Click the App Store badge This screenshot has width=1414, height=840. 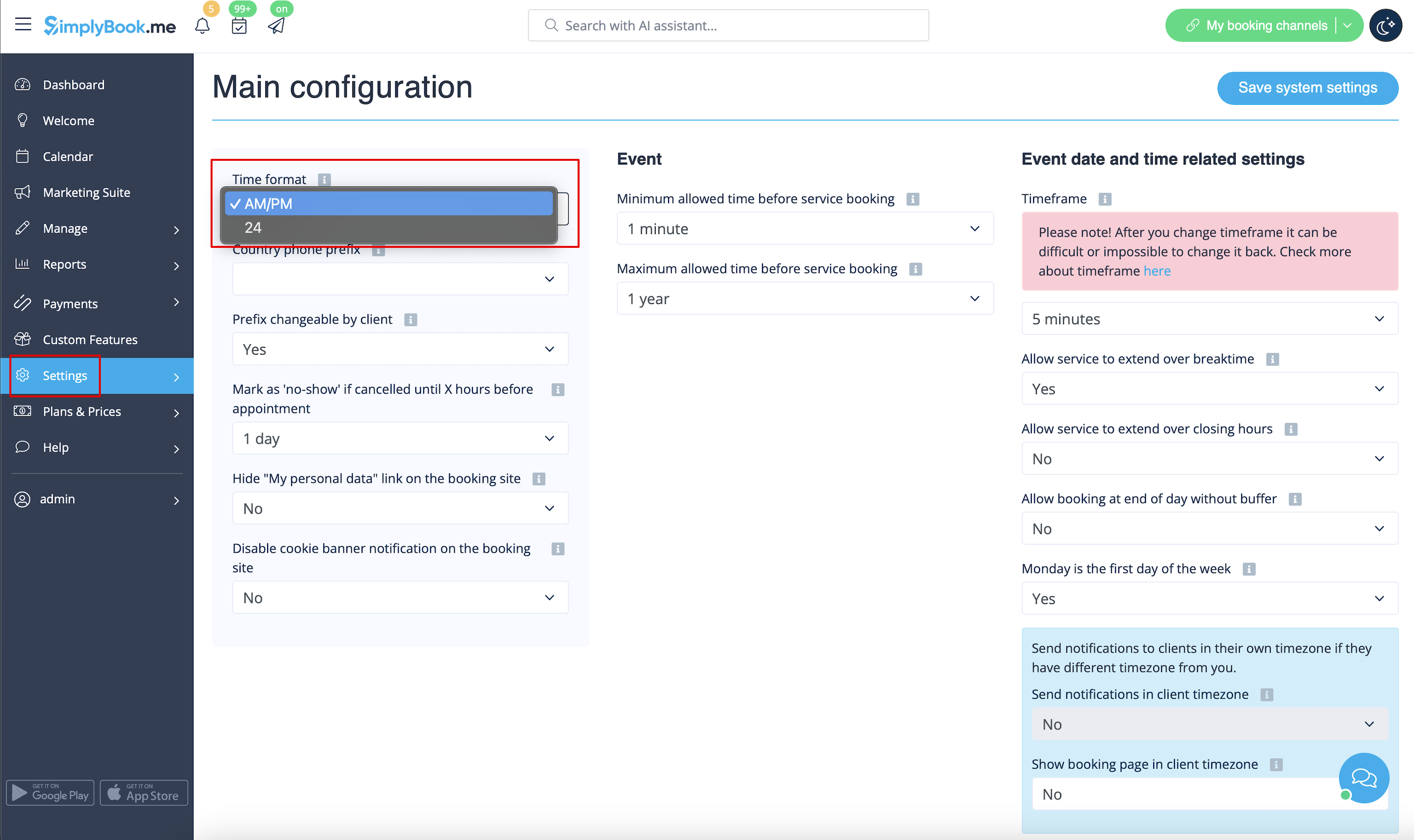click(144, 792)
